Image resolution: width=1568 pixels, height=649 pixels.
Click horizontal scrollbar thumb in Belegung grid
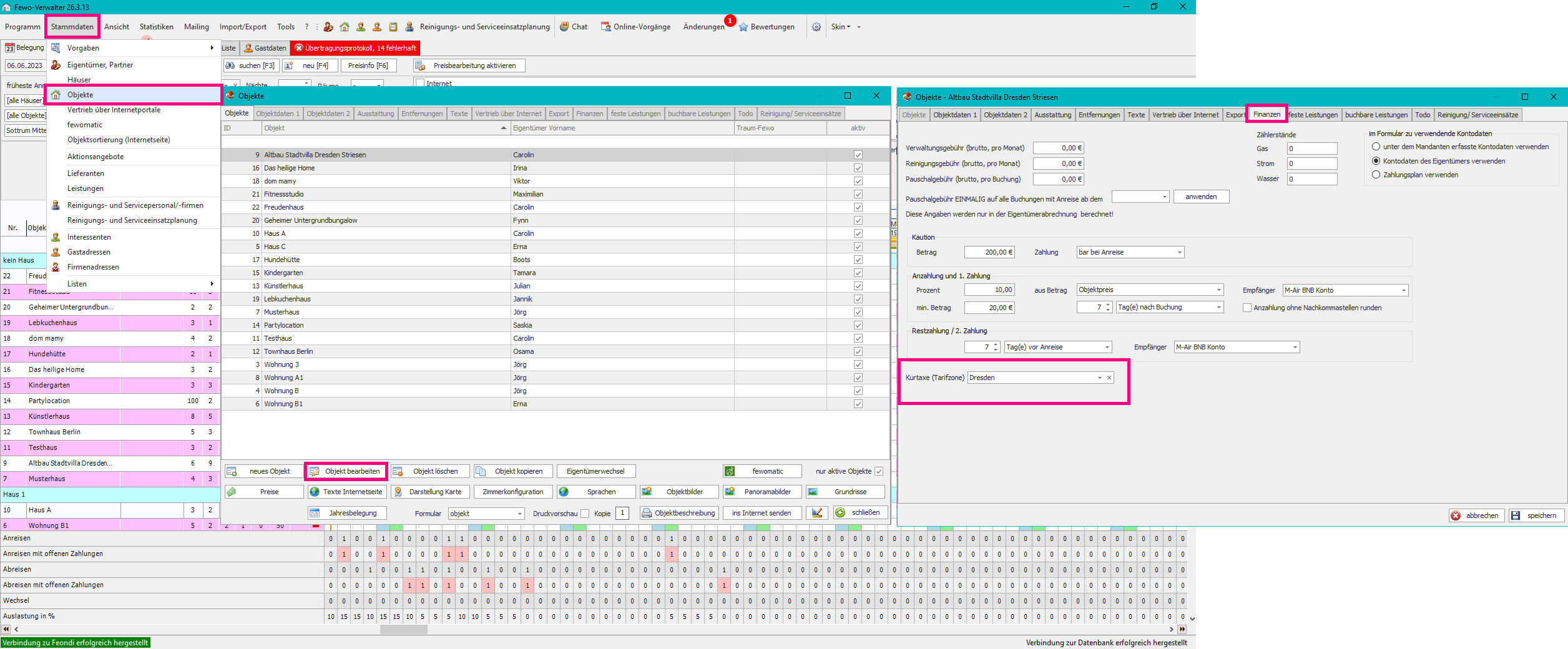coord(404,629)
